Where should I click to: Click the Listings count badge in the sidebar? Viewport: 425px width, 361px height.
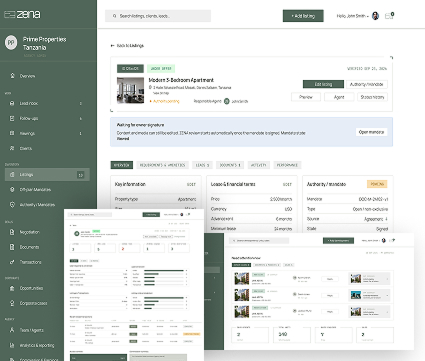point(80,175)
